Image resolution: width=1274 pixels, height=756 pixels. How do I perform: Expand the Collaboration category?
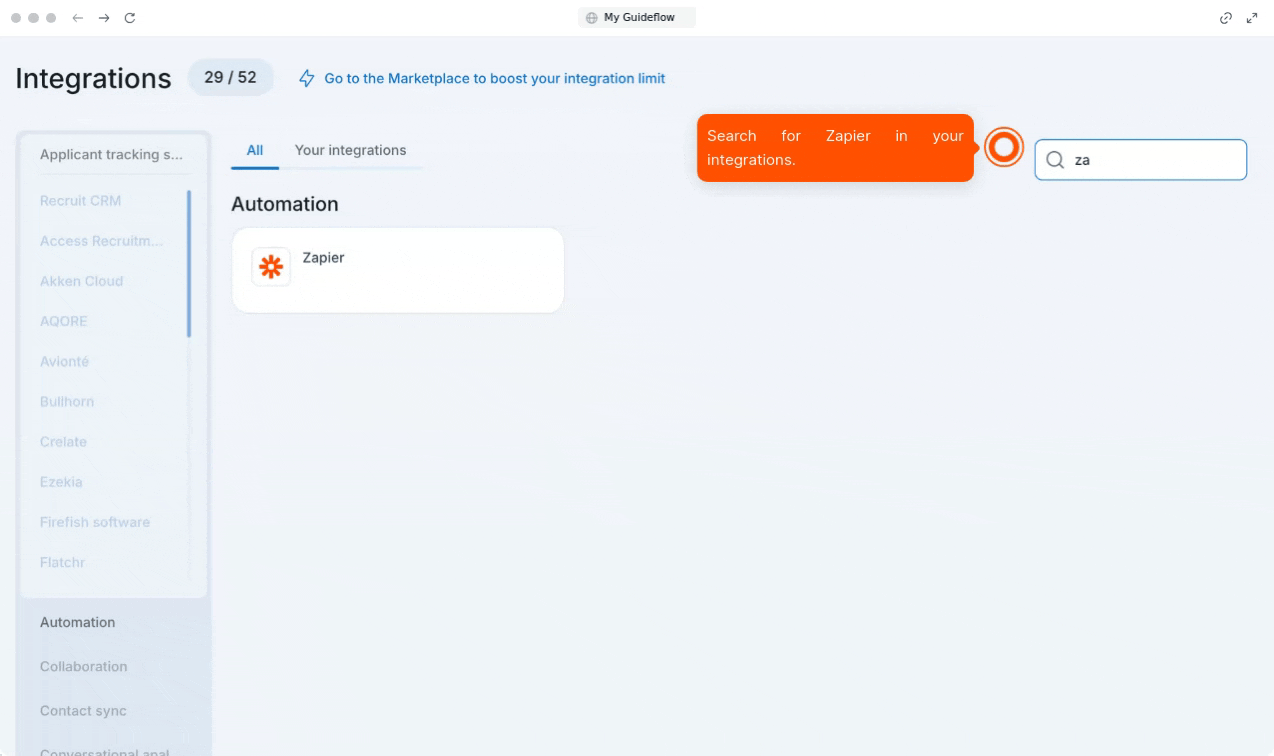[84, 666]
